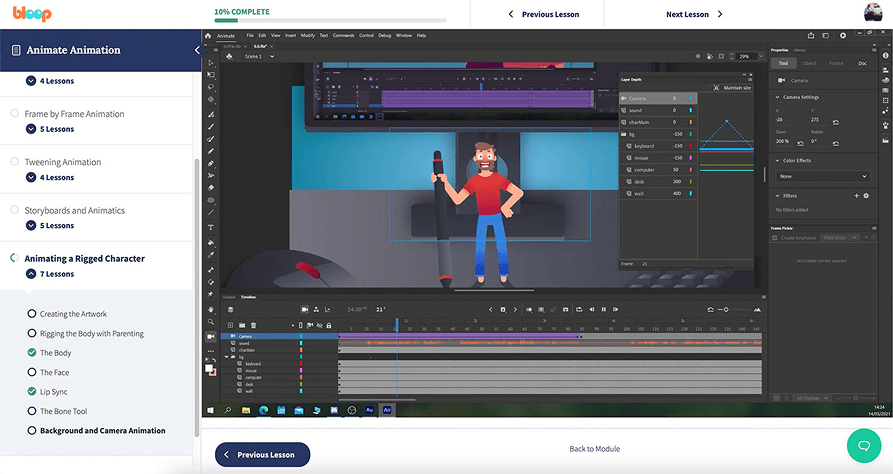The image size is (893, 474).
Task: Pause playback in the timeline controls
Action: coord(604,309)
